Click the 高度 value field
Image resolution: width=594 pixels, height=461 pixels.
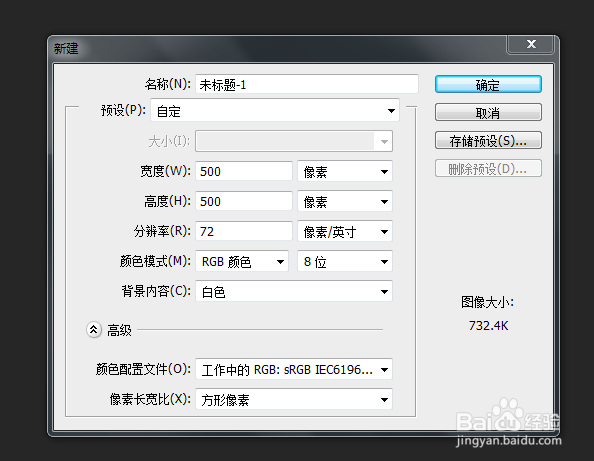244,201
